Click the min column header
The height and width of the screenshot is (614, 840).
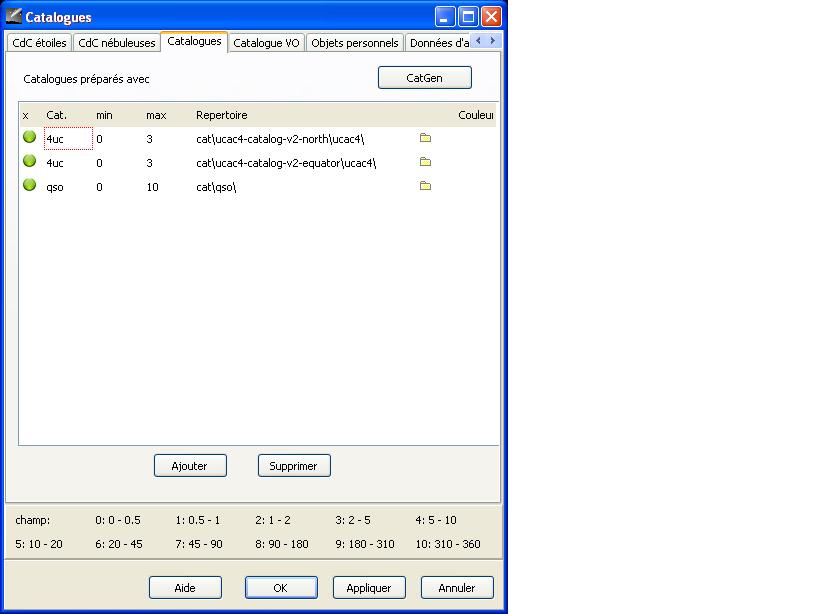pos(104,115)
